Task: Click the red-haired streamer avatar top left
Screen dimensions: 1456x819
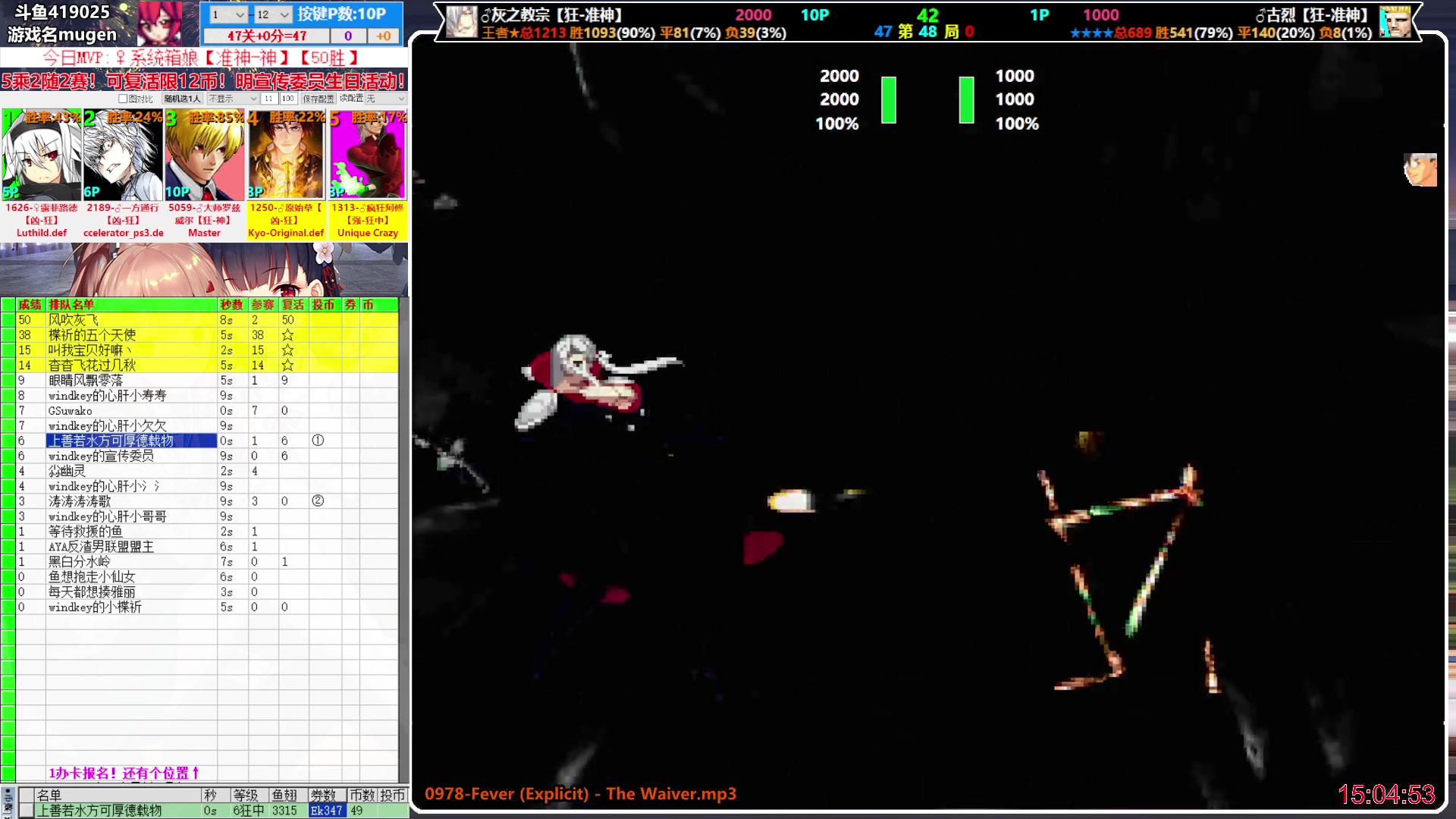Action: [159, 24]
